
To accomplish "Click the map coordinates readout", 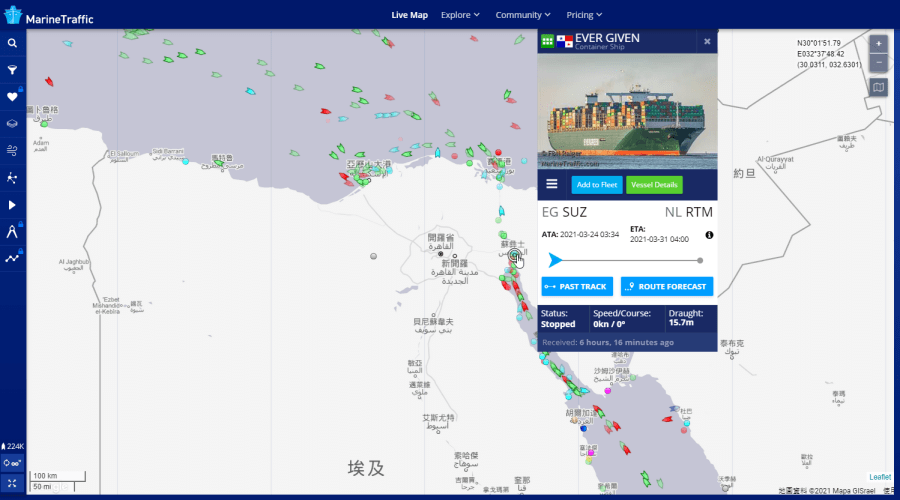I will [829, 54].
